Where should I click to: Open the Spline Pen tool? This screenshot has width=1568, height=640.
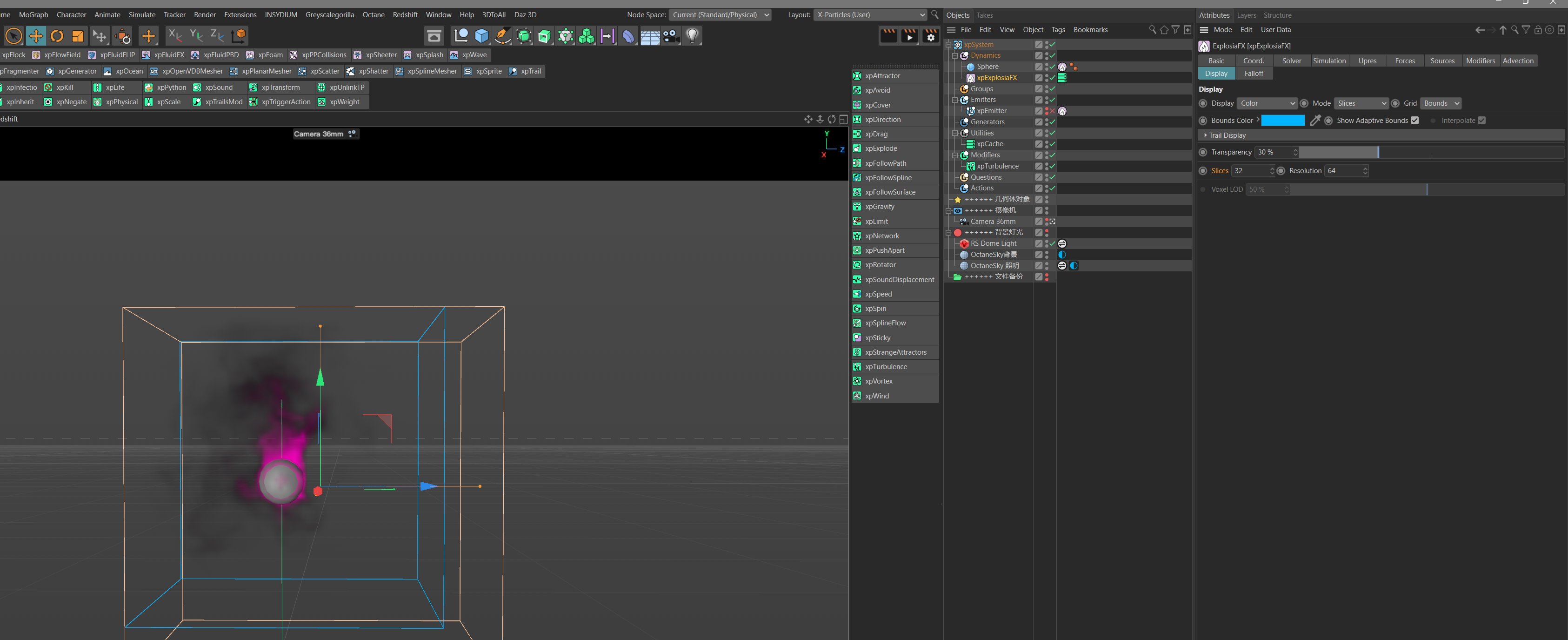502,36
